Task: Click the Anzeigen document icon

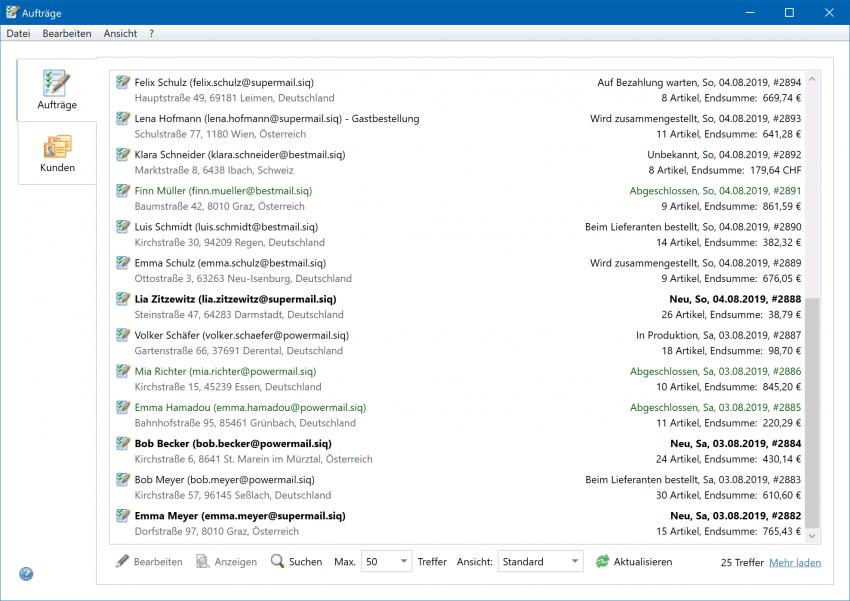Action: [x=204, y=562]
